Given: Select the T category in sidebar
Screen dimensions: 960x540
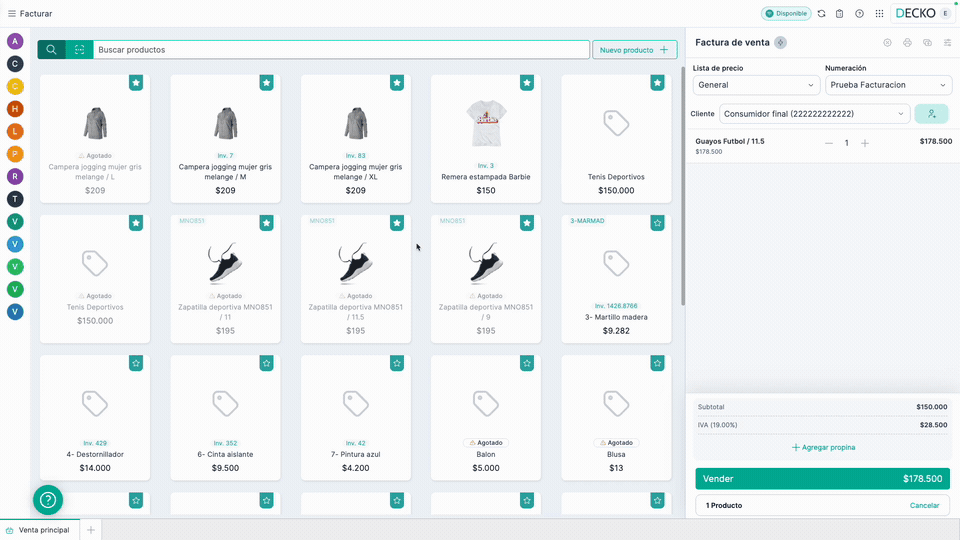Looking at the screenshot, I should (x=15, y=199).
